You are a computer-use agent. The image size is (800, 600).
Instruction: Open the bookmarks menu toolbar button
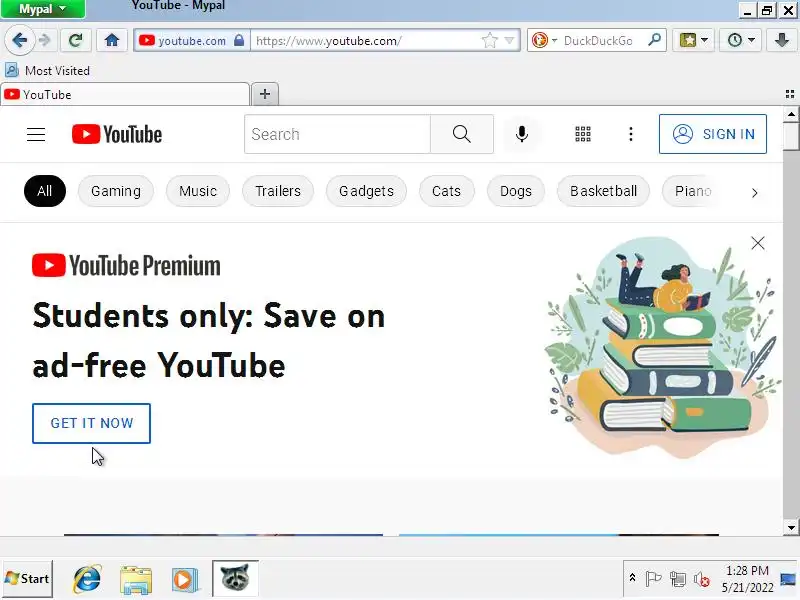pos(693,40)
